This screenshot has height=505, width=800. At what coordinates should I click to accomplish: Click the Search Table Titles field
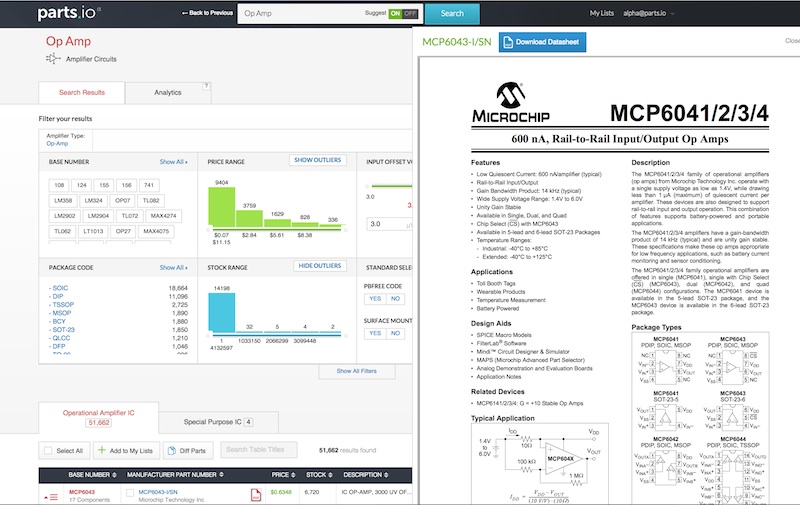pyautogui.click(x=258, y=450)
